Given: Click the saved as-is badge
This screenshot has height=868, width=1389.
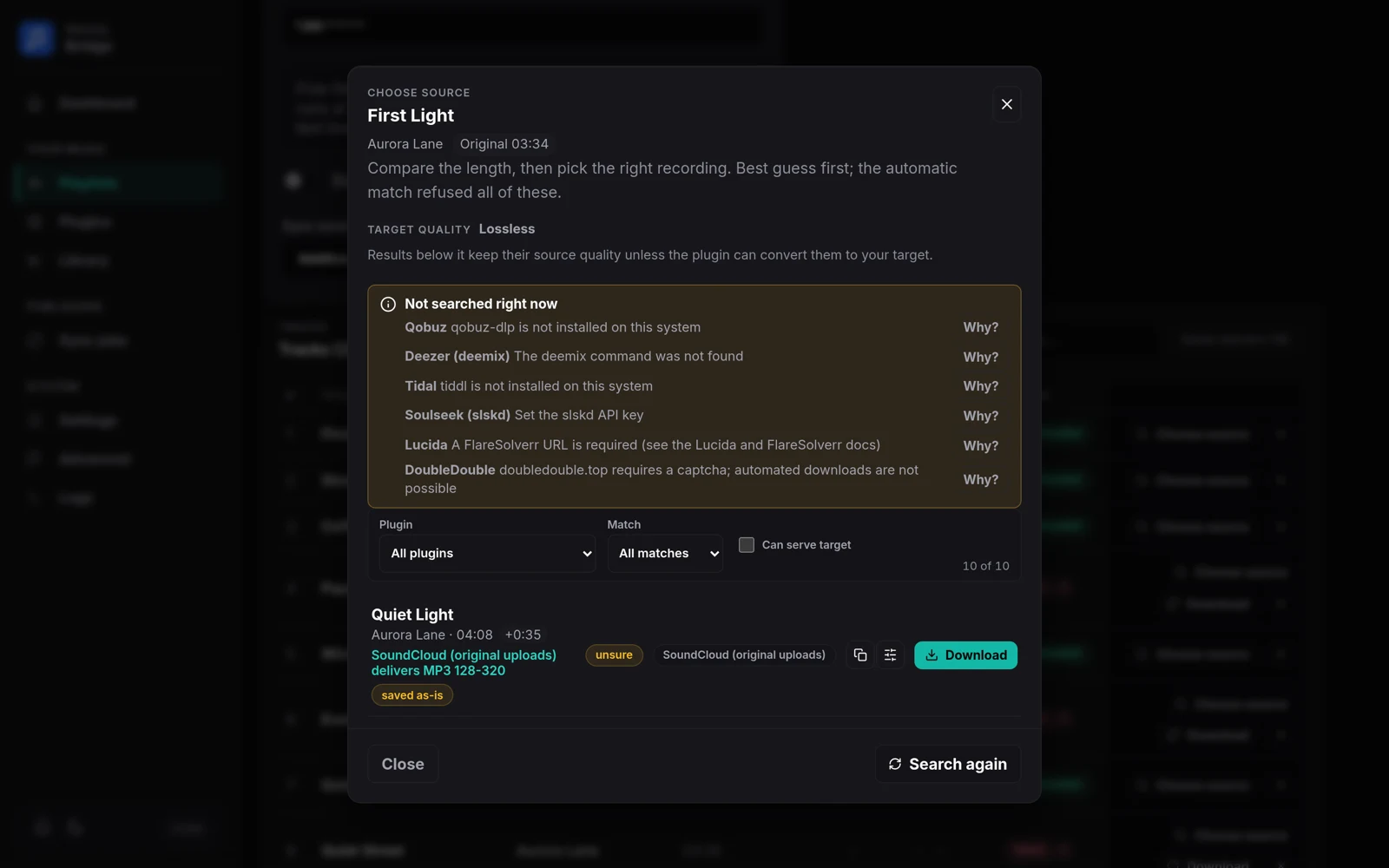Looking at the screenshot, I should coord(412,695).
